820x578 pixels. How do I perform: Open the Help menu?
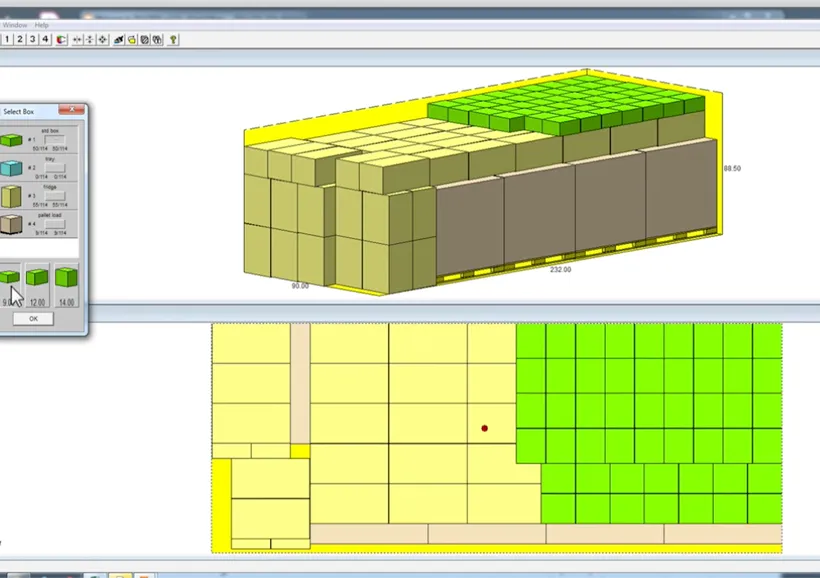[x=42, y=24]
